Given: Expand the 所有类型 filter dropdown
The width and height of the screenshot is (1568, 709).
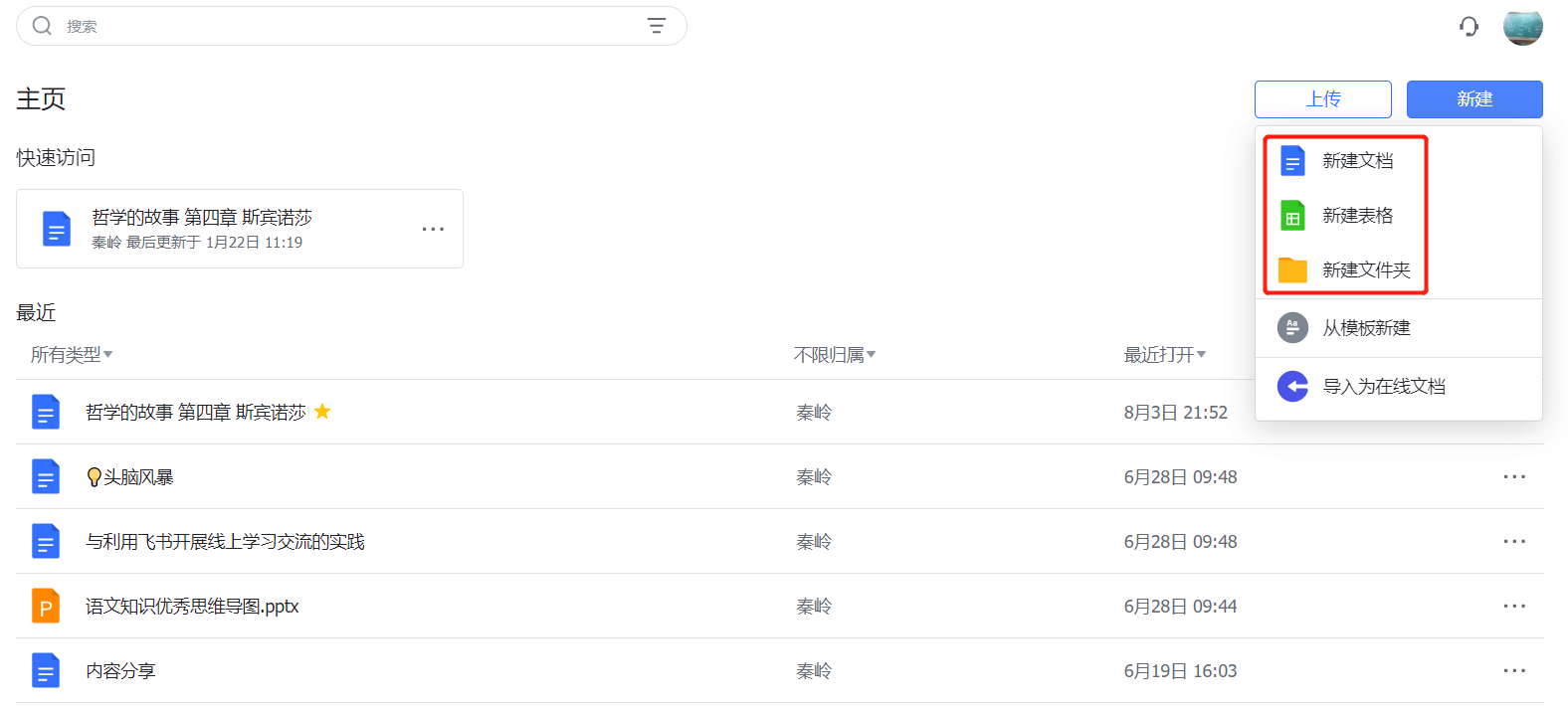Looking at the screenshot, I should (72, 355).
